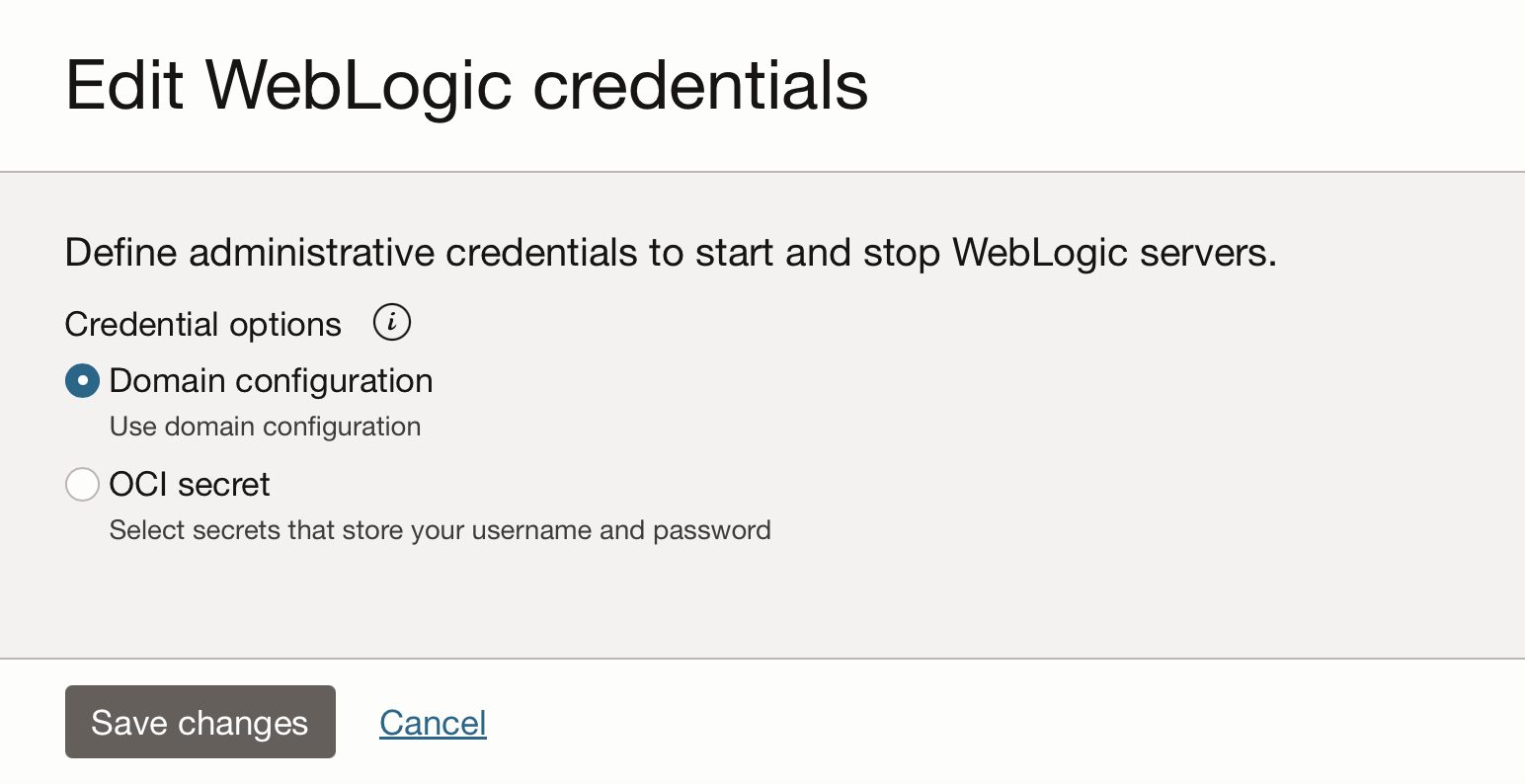
Task: Click the info icon beside Credential options
Action: point(391,322)
